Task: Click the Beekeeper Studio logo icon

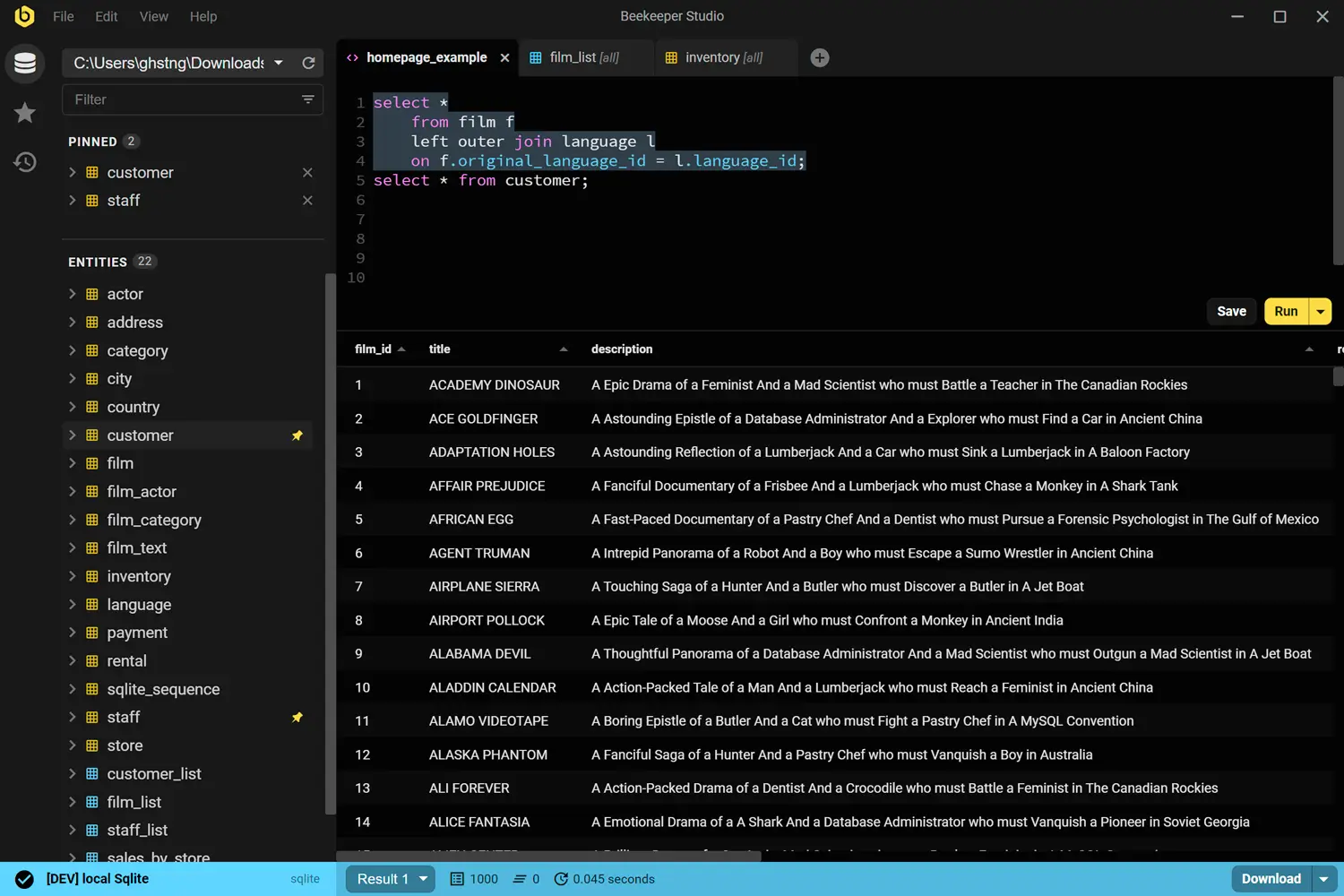Action: coord(24,16)
